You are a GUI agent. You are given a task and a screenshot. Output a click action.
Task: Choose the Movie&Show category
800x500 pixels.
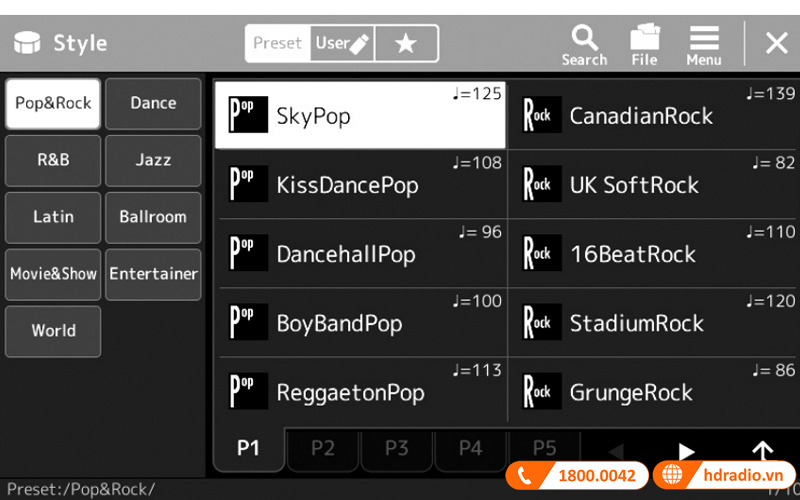point(53,275)
